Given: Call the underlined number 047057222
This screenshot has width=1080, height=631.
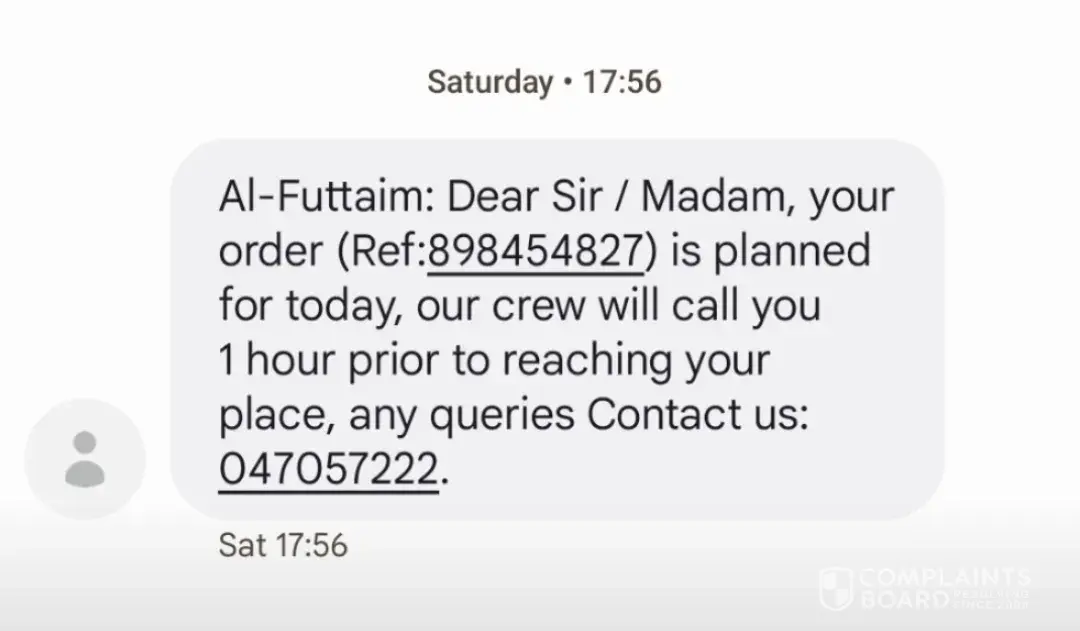Looking at the screenshot, I should (328, 468).
